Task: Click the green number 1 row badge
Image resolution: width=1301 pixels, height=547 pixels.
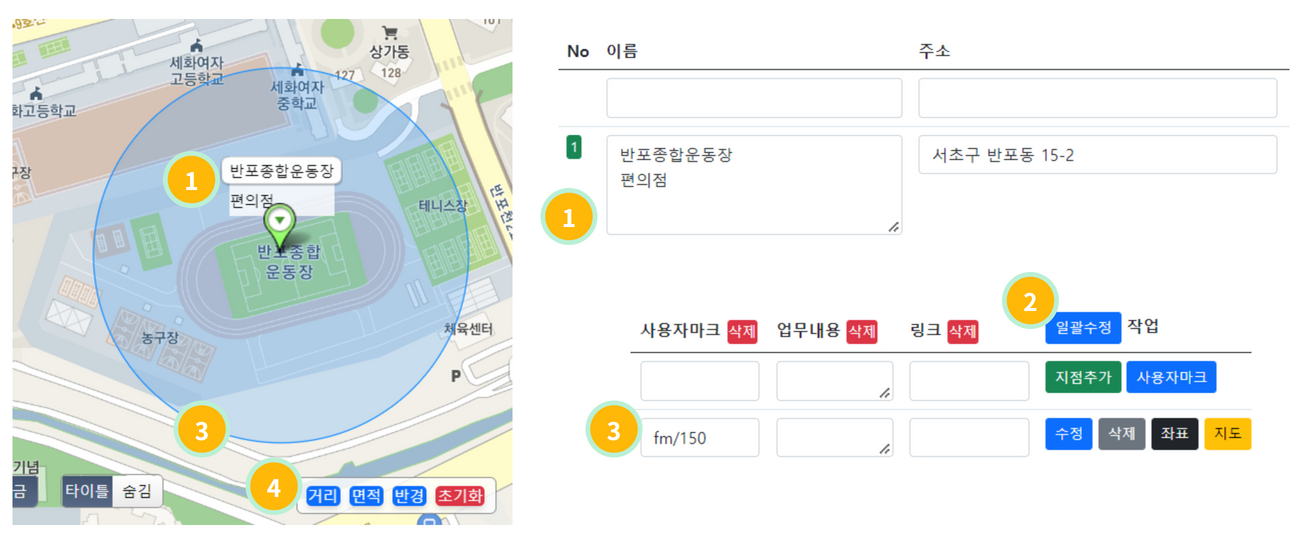Action: tap(574, 148)
